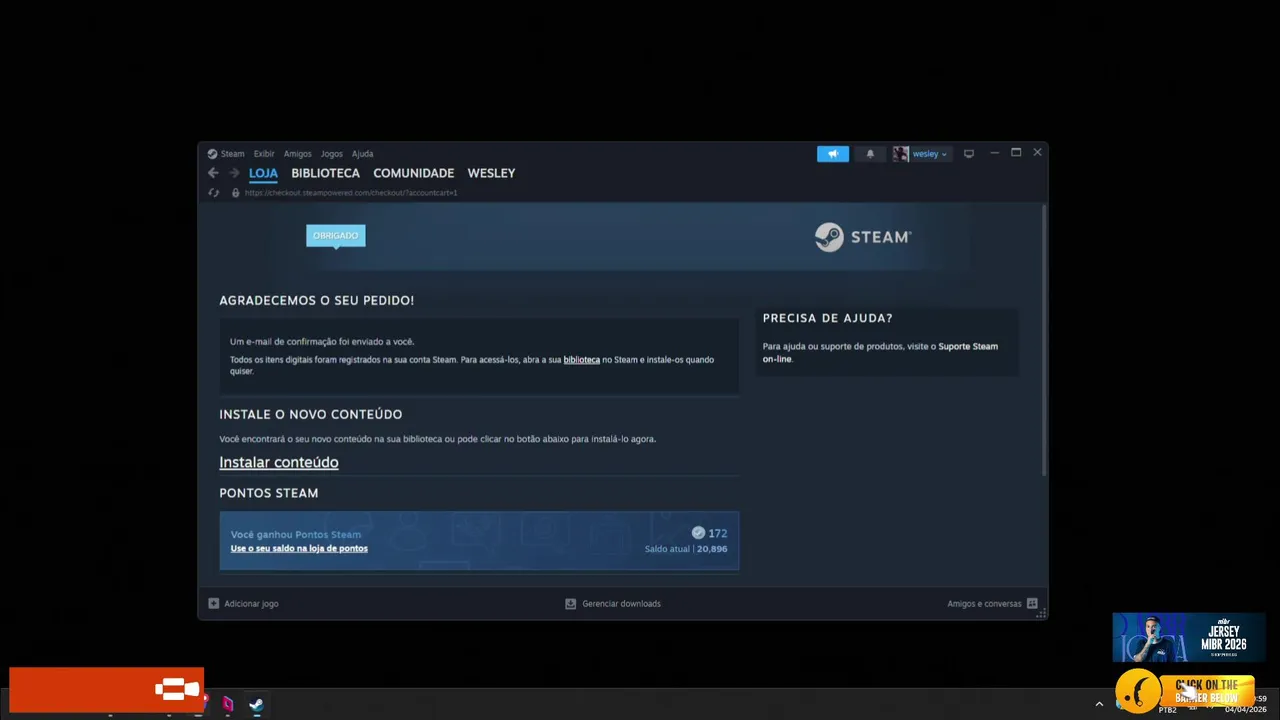Click the Steam logo in the banner
This screenshot has width=1280, height=720.
[x=862, y=237]
